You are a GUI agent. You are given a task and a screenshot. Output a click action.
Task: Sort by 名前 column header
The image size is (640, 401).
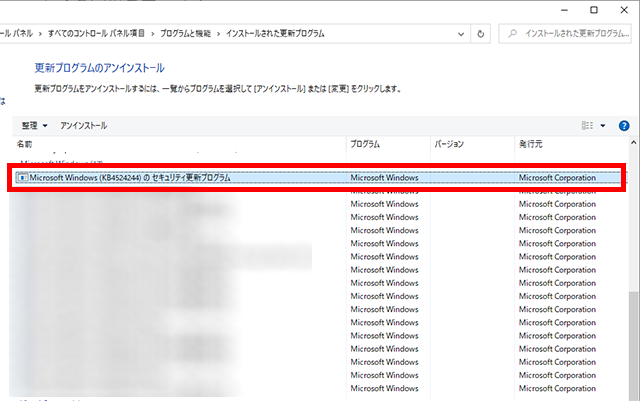[x=25, y=145]
